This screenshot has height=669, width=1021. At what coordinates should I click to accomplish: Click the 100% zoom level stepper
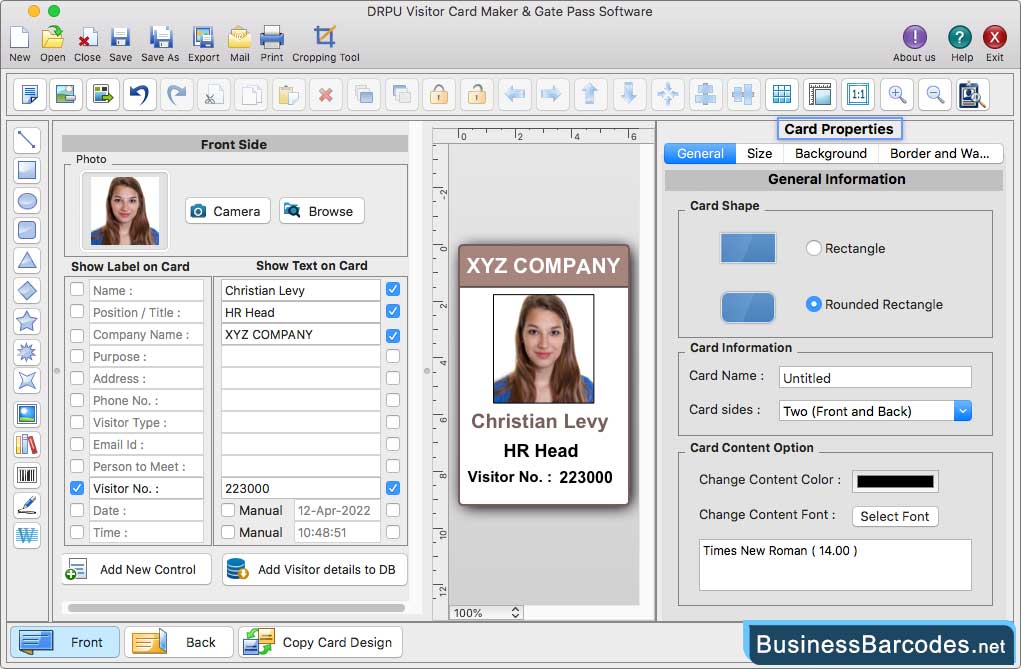(515, 612)
